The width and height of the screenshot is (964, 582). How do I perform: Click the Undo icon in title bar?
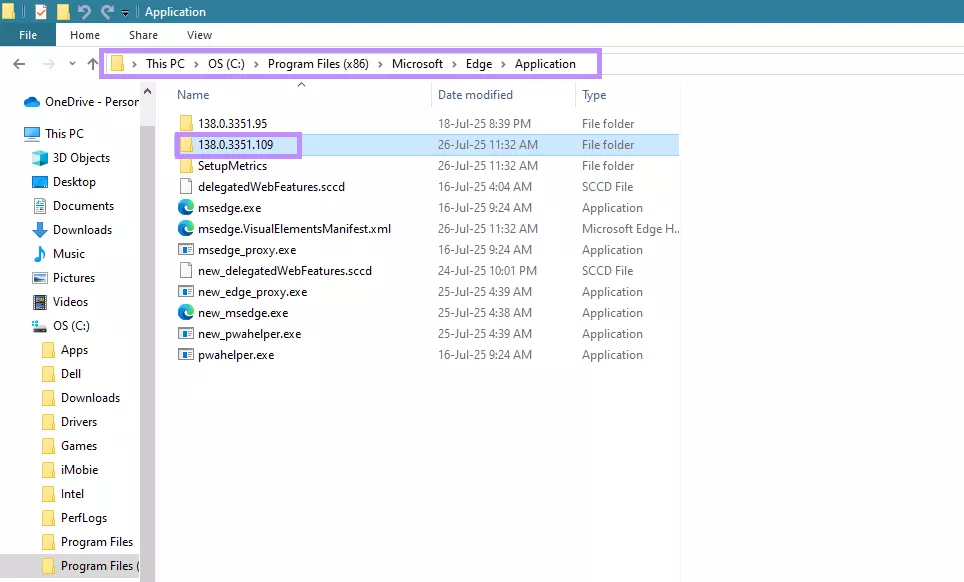(x=84, y=12)
